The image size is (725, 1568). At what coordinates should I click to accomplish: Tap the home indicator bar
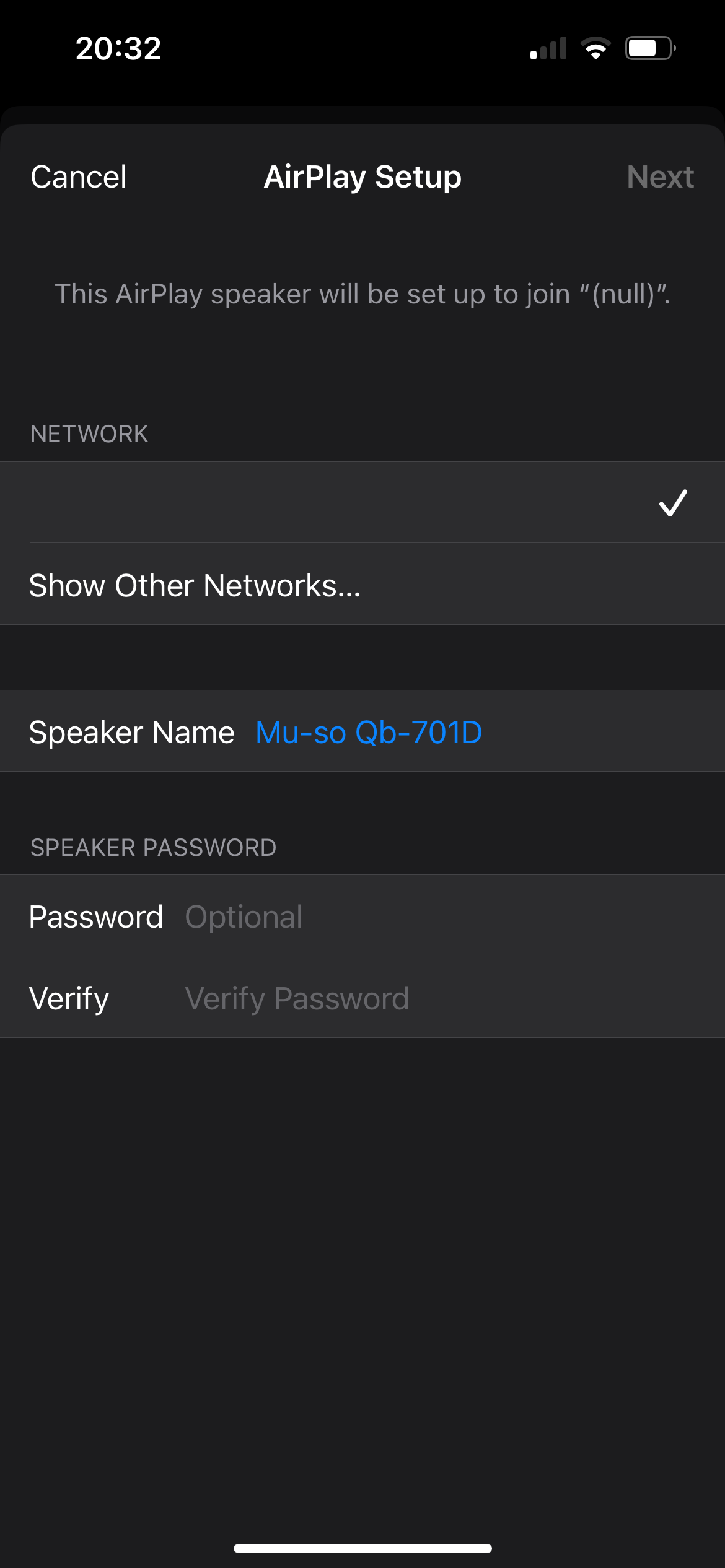pos(362,1548)
